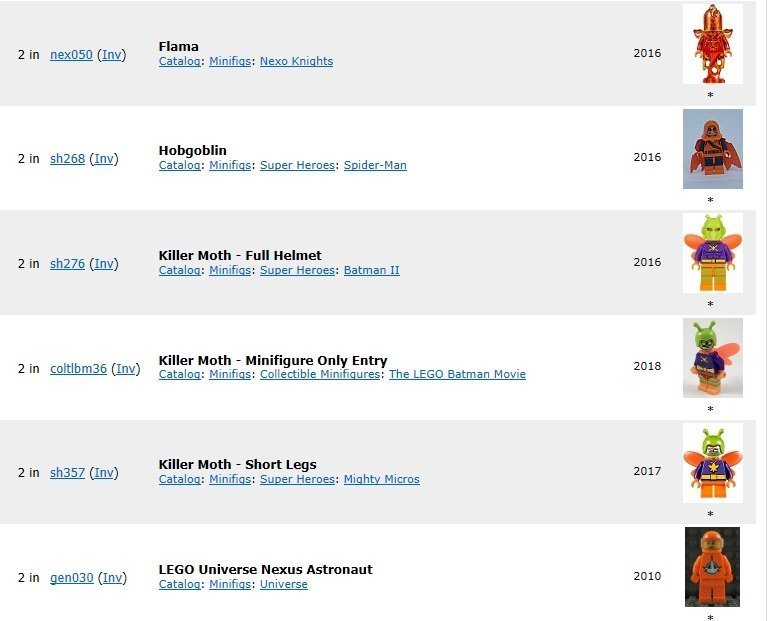The image size is (767, 621).
Task: Open inventory for sh276
Action: coord(104,264)
